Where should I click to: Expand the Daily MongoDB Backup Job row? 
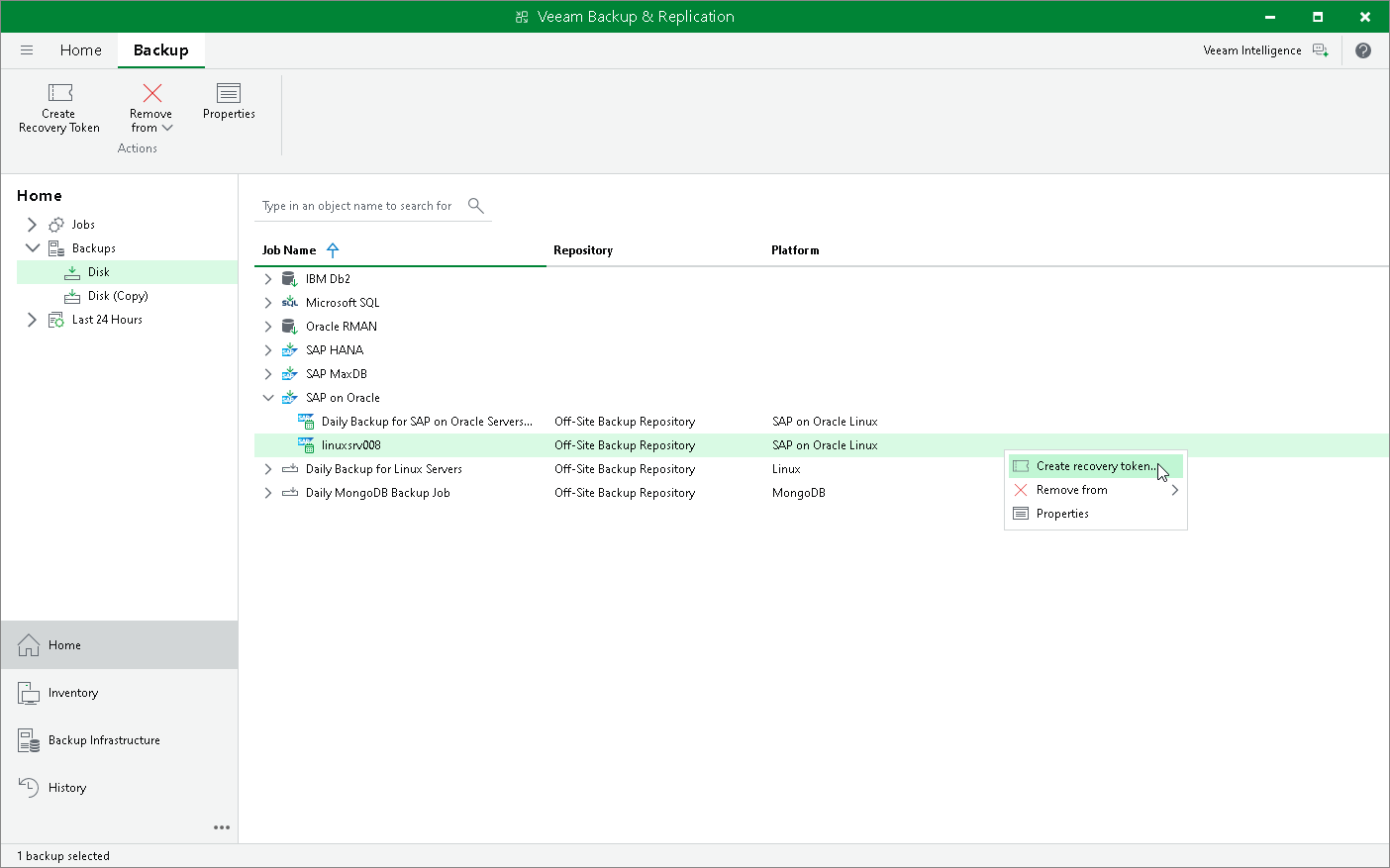[267, 493]
